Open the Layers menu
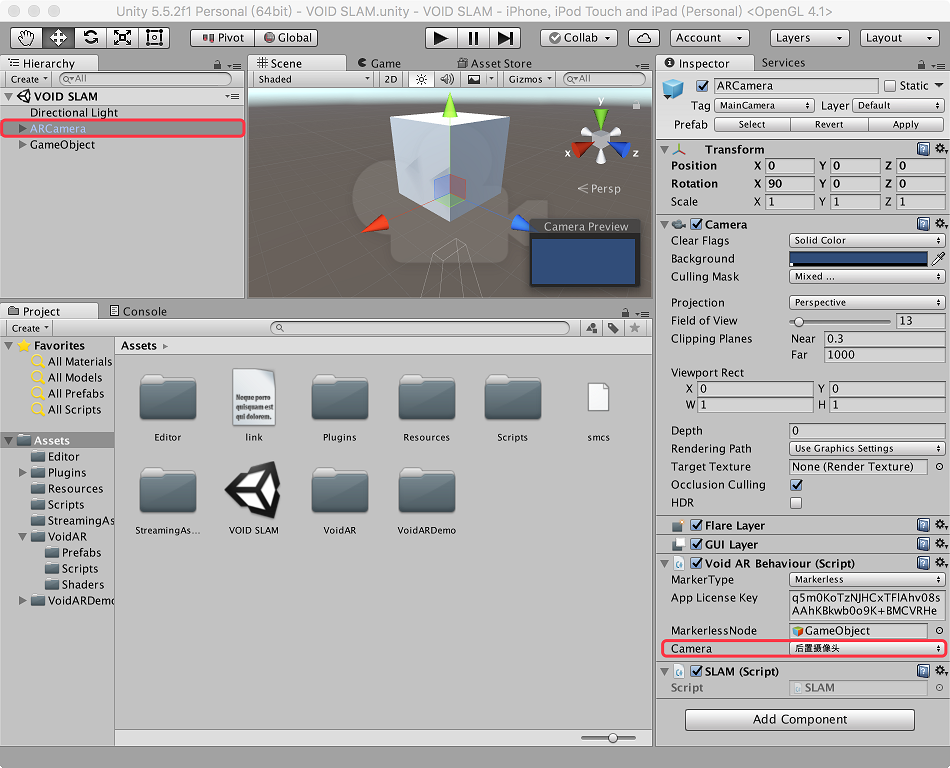This screenshot has height=768, width=950. 809,38
